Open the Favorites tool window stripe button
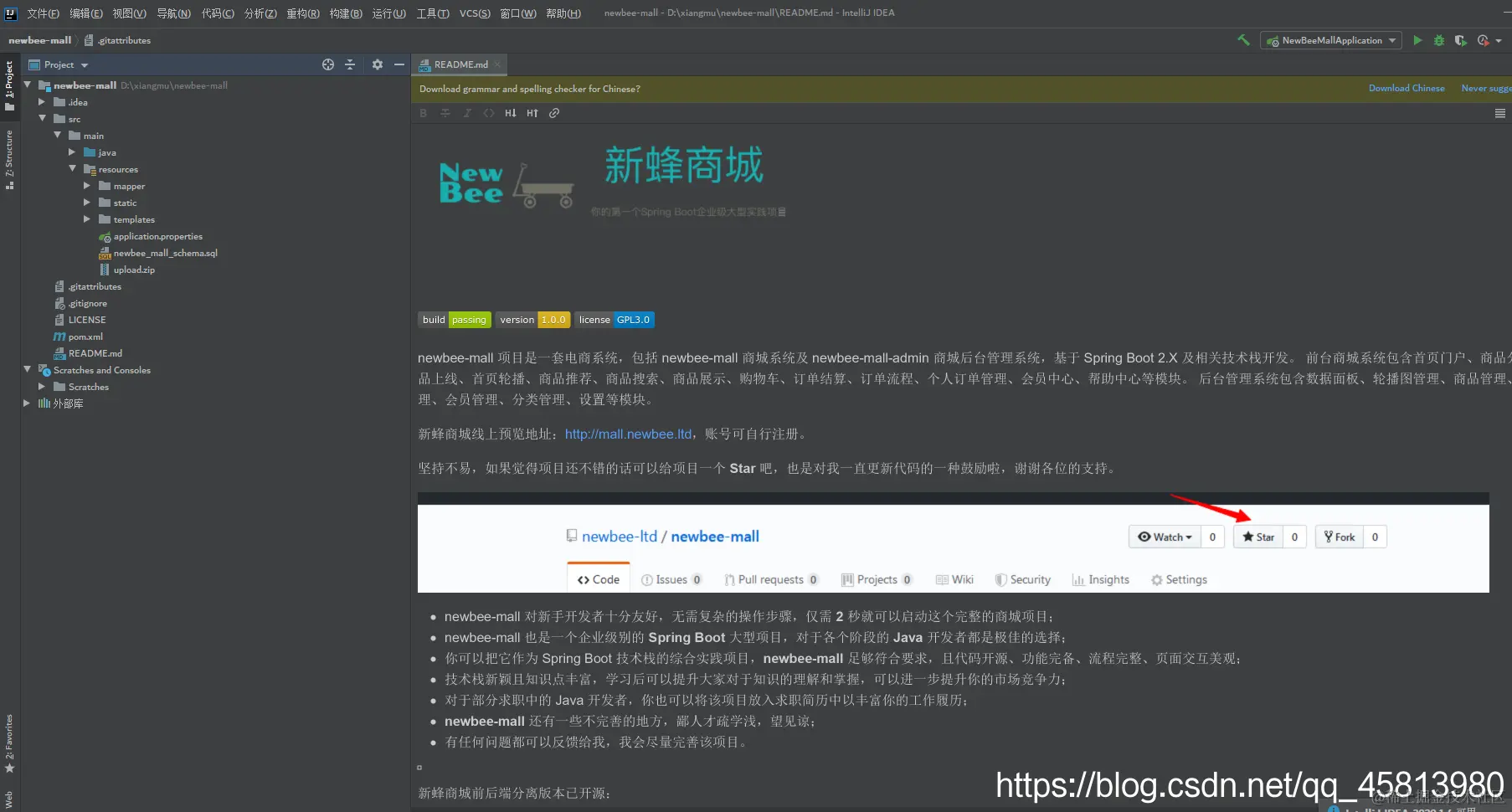 pos(8,740)
